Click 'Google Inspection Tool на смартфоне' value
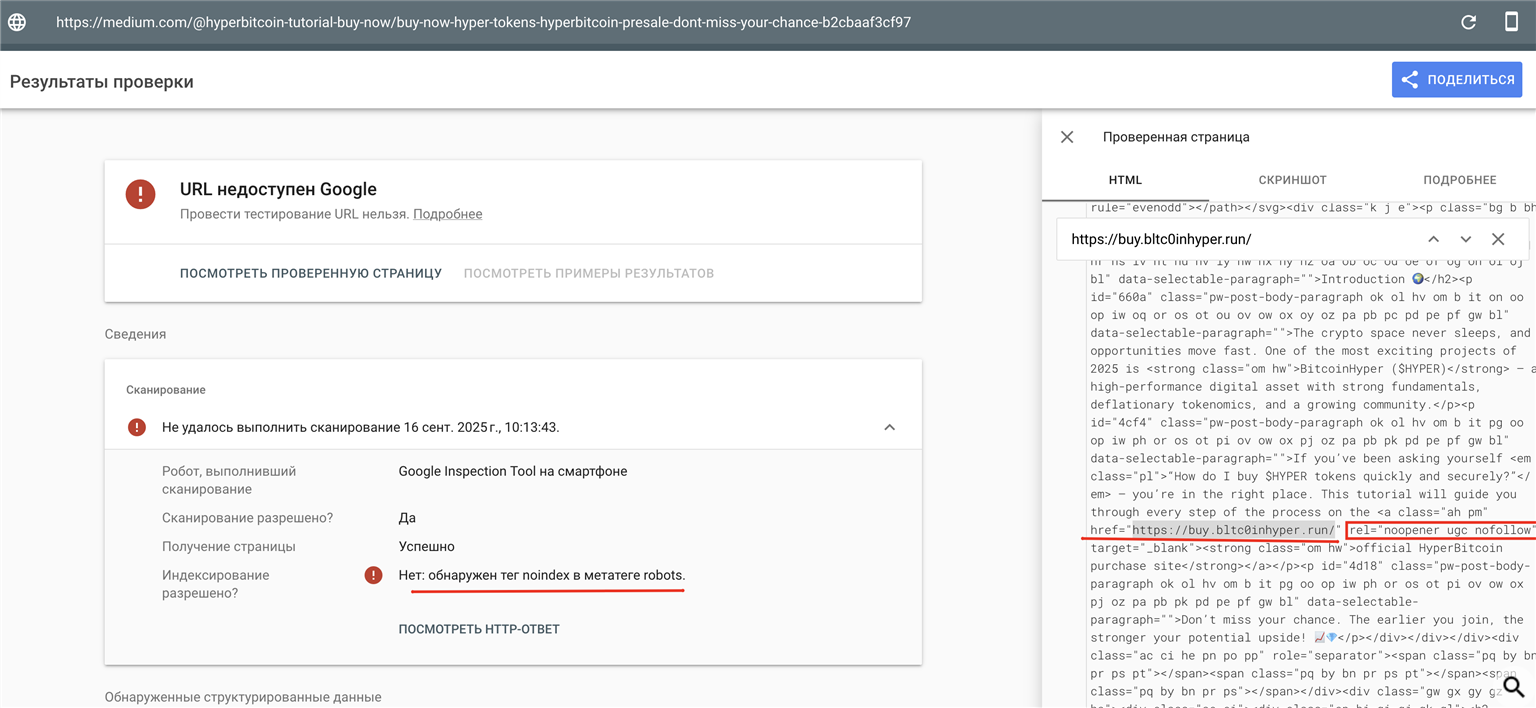Image resolution: width=1536 pixels, height=708 pixels. (513, 471)
